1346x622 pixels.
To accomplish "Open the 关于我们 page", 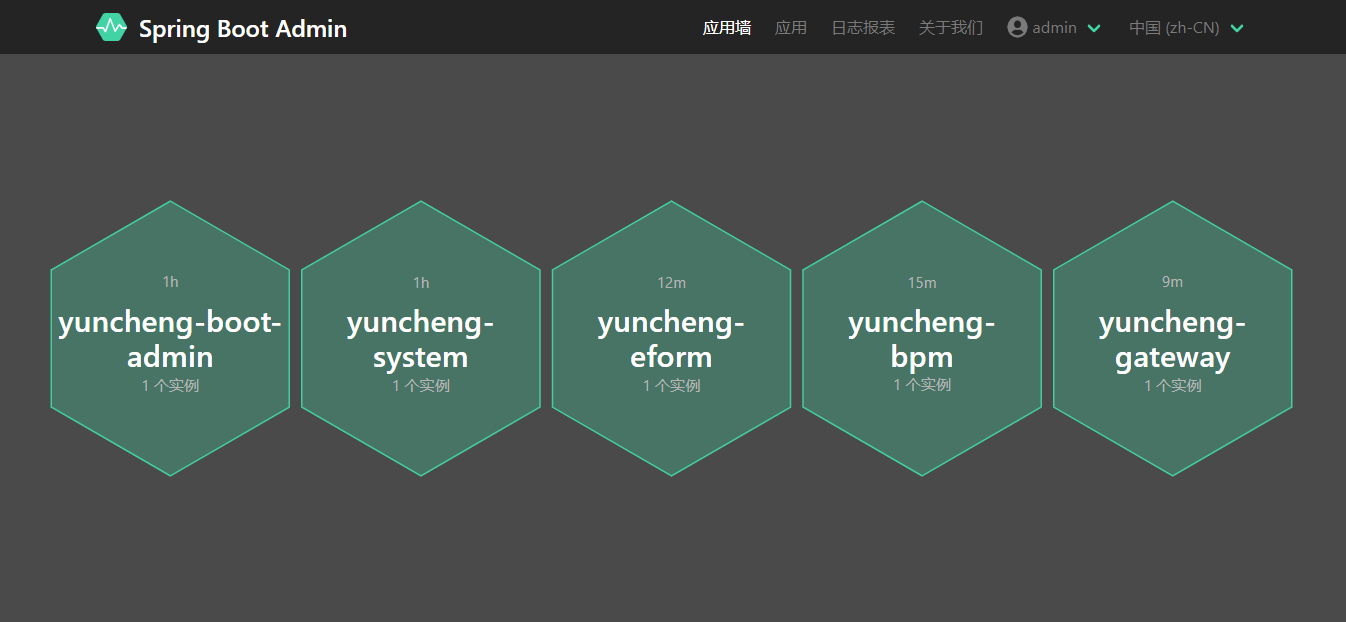I will point(950,27).
